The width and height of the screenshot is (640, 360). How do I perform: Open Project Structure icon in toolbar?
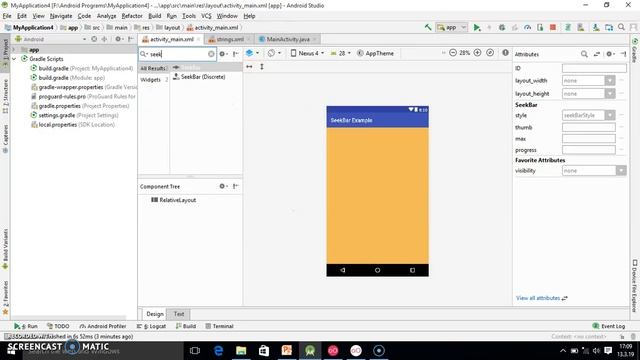[x=609, y=27]
